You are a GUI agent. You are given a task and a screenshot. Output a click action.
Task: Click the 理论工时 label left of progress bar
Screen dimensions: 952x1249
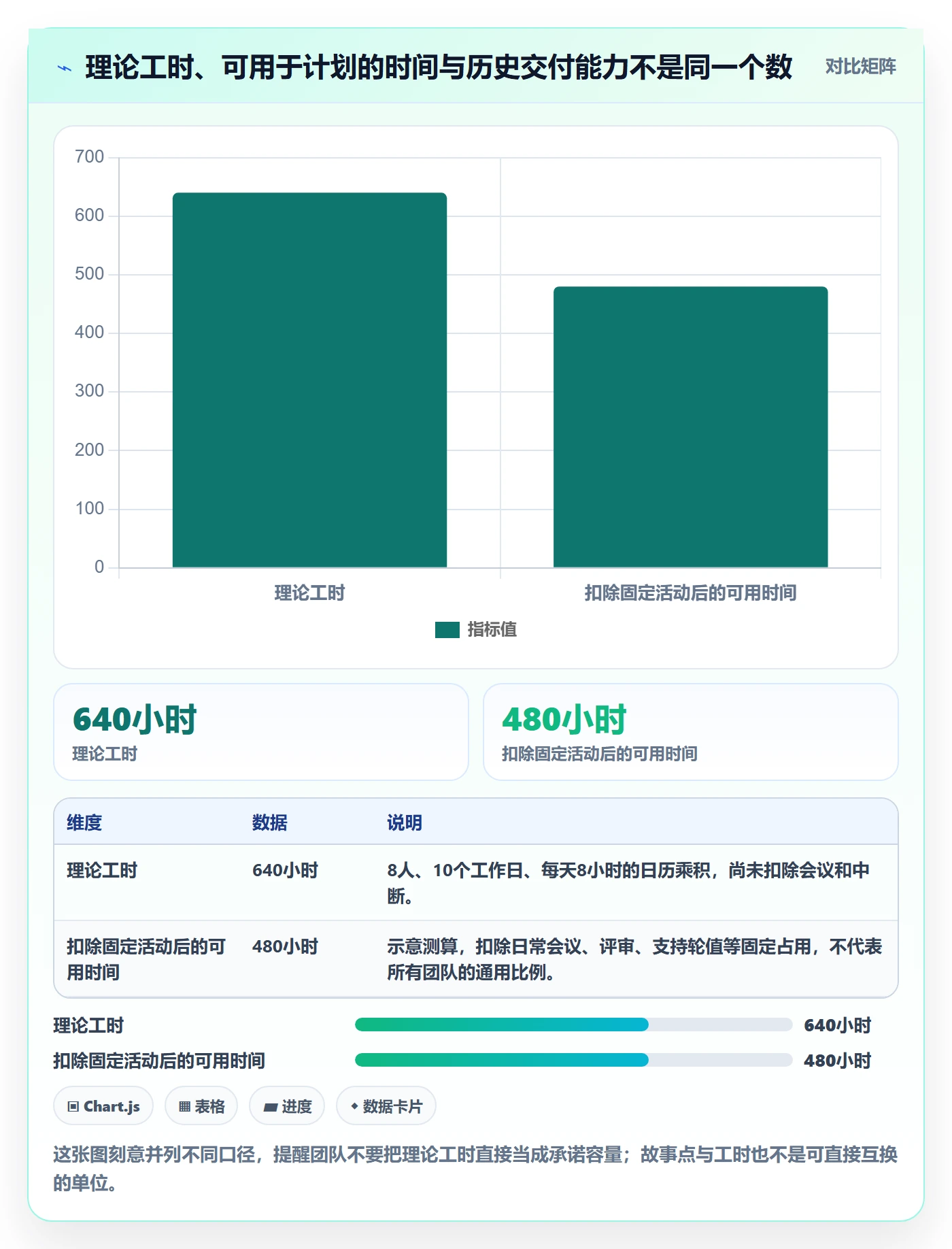[88, 1025]
